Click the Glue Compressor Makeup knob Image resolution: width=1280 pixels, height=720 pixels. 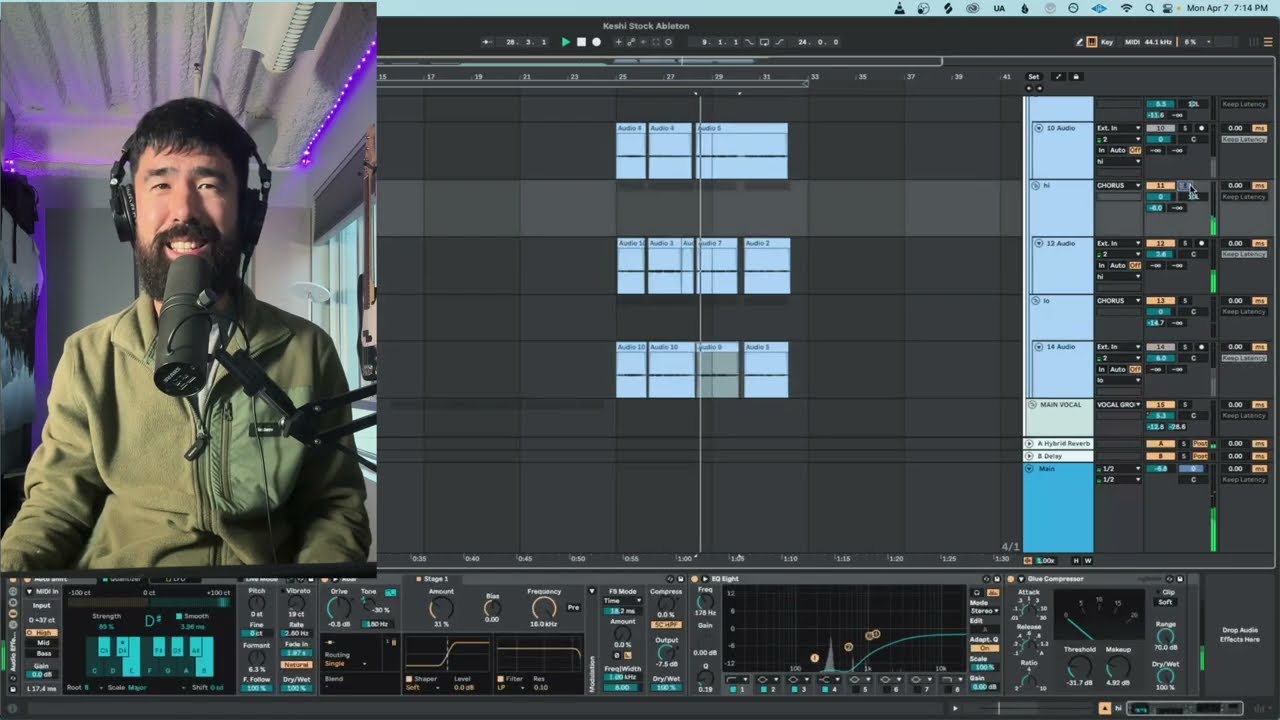coord(1118,666)
